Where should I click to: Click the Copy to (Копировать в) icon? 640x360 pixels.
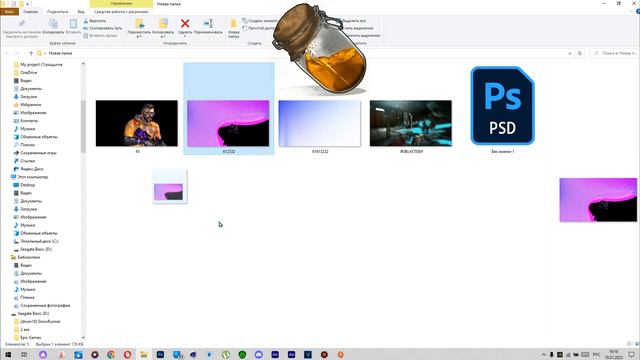click(x=163, y=24)
